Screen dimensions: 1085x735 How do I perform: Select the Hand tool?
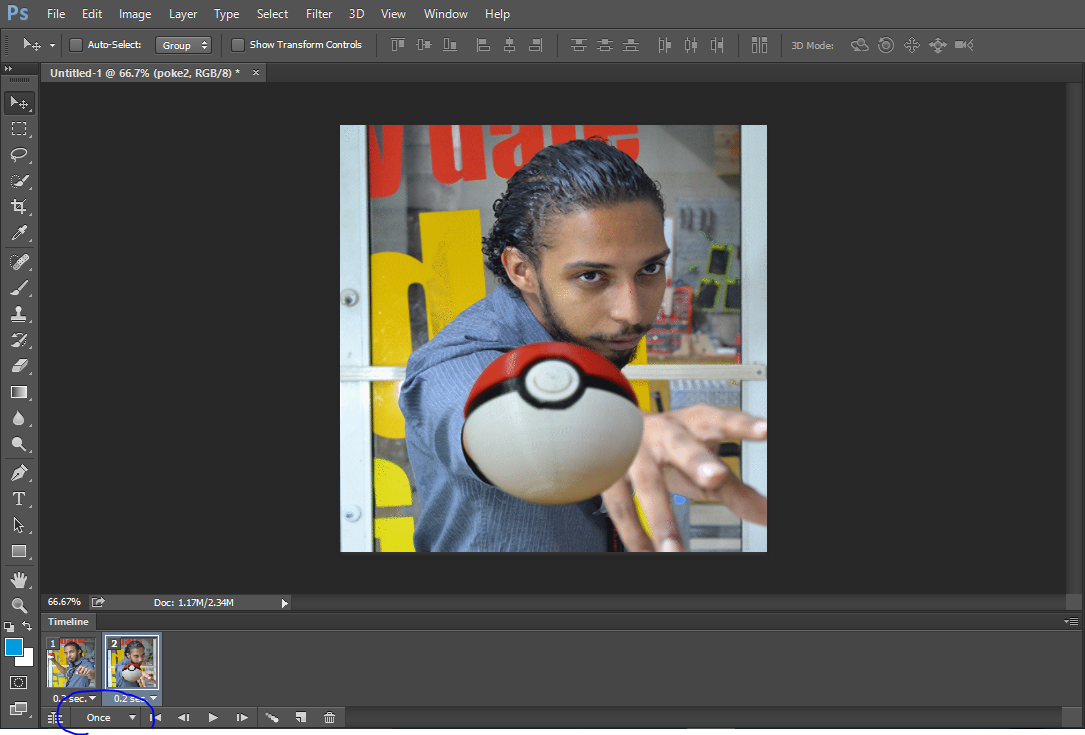click(x=19, y=579)
